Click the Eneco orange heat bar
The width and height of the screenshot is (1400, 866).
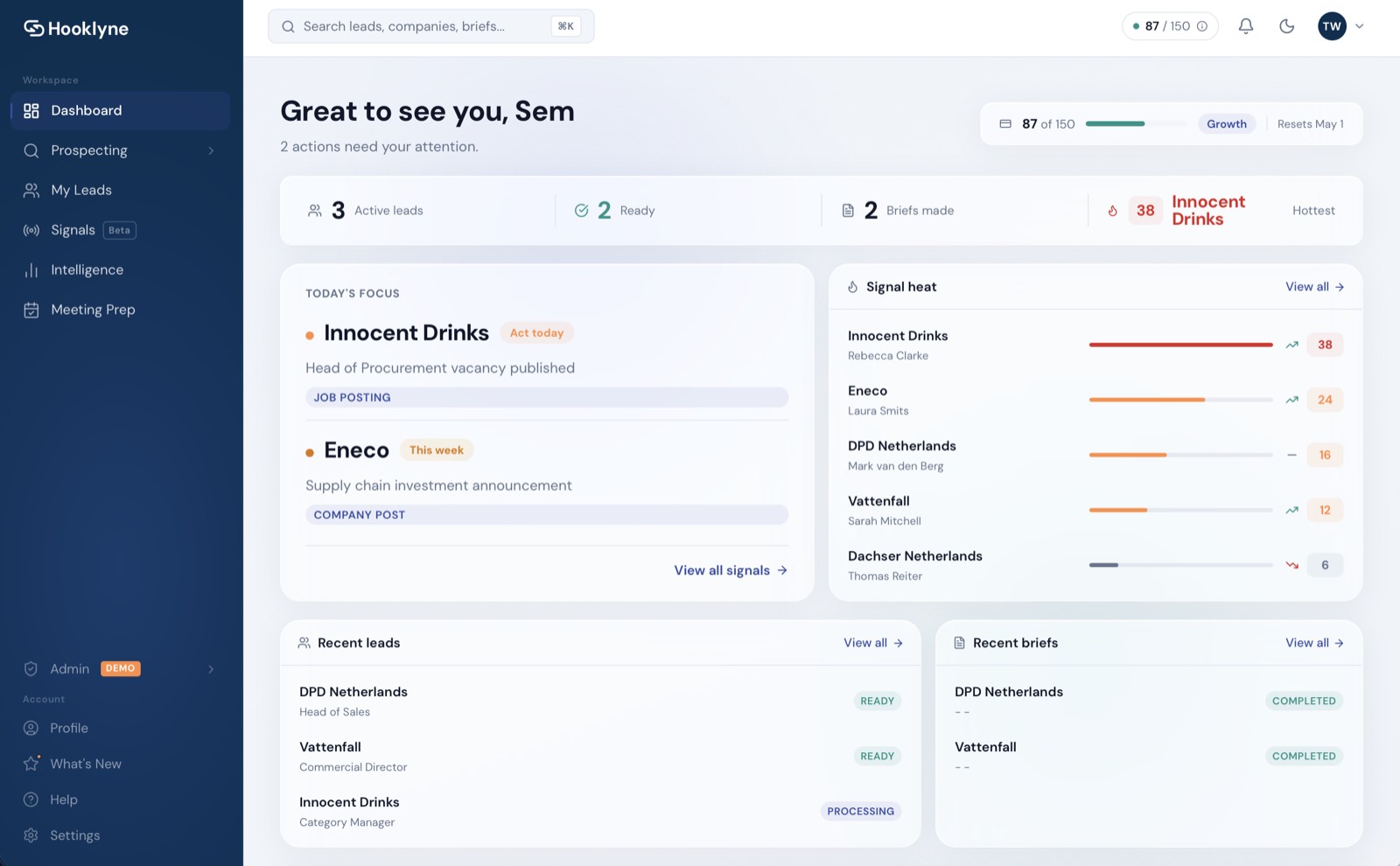[x=1147, y=400]
